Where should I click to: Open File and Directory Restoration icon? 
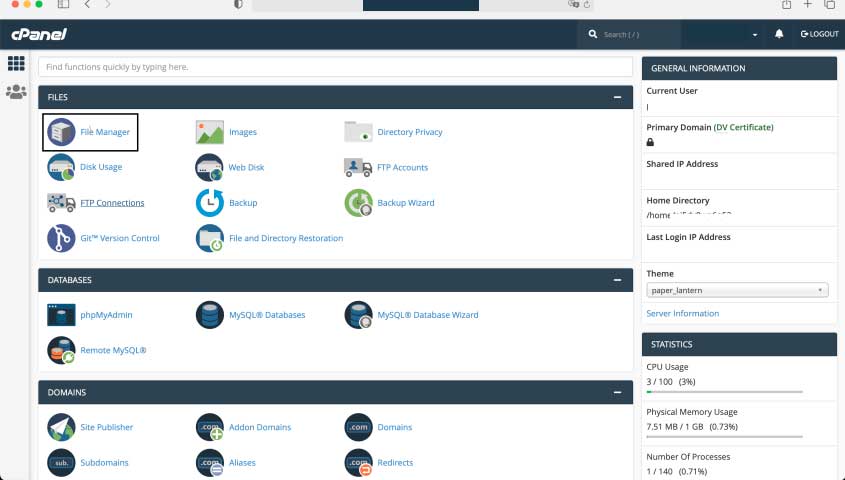[210, 238]
